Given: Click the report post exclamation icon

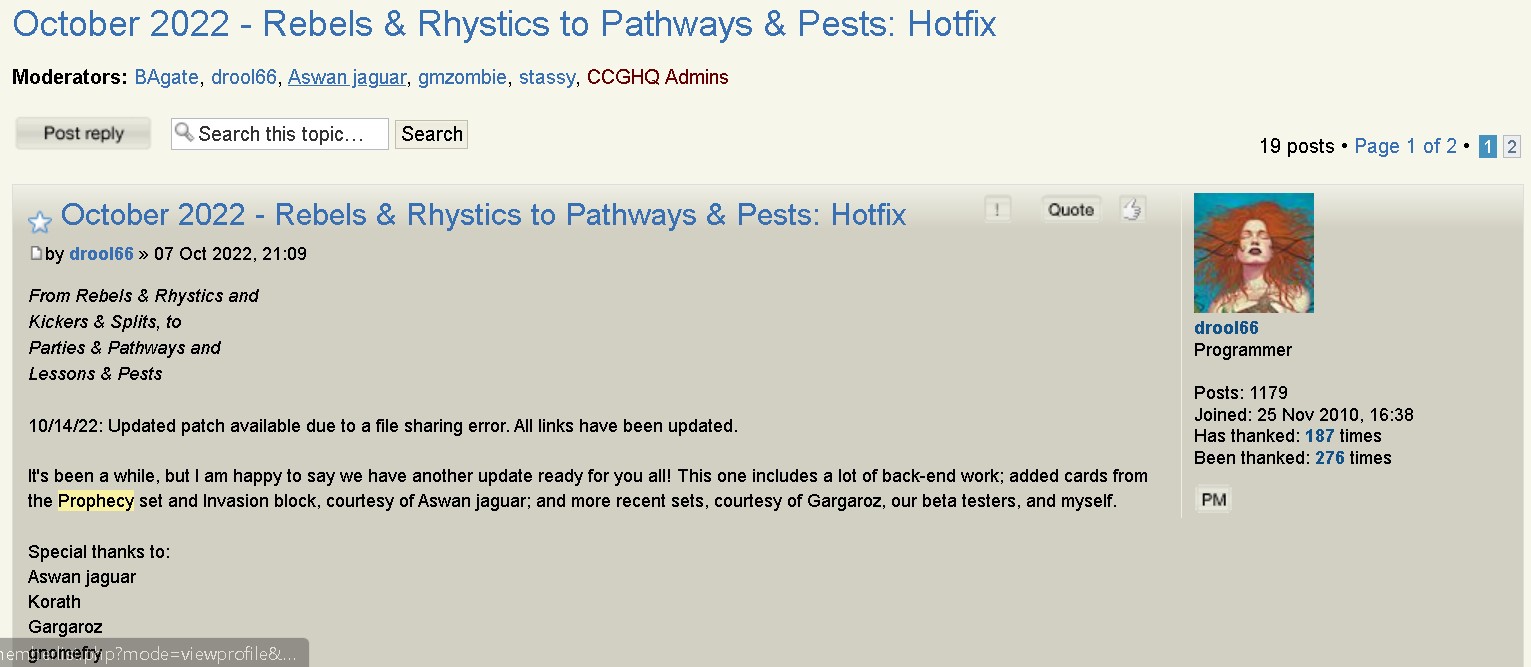Looking at the screenshot, I should [x=997, y=209].
